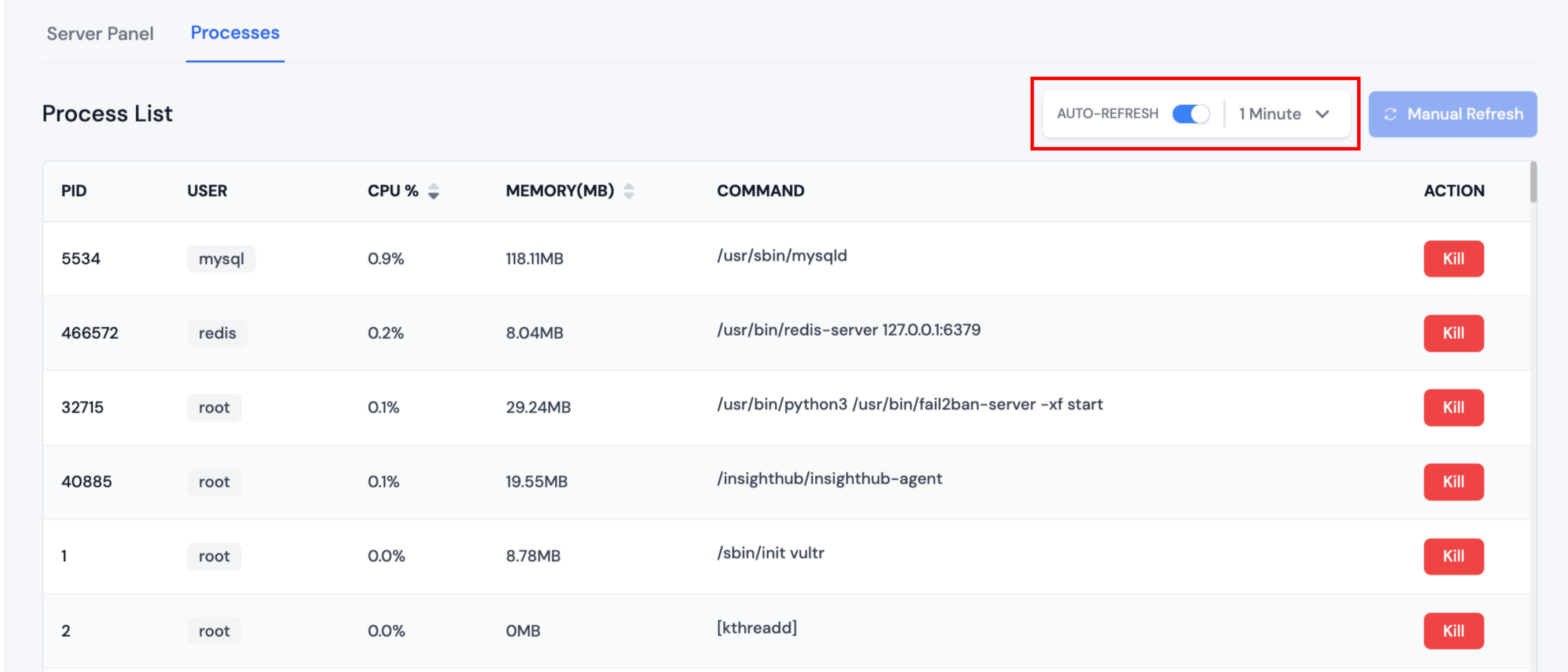
Task: Click the 8.78MB memory value
Action: coord(533,556)
